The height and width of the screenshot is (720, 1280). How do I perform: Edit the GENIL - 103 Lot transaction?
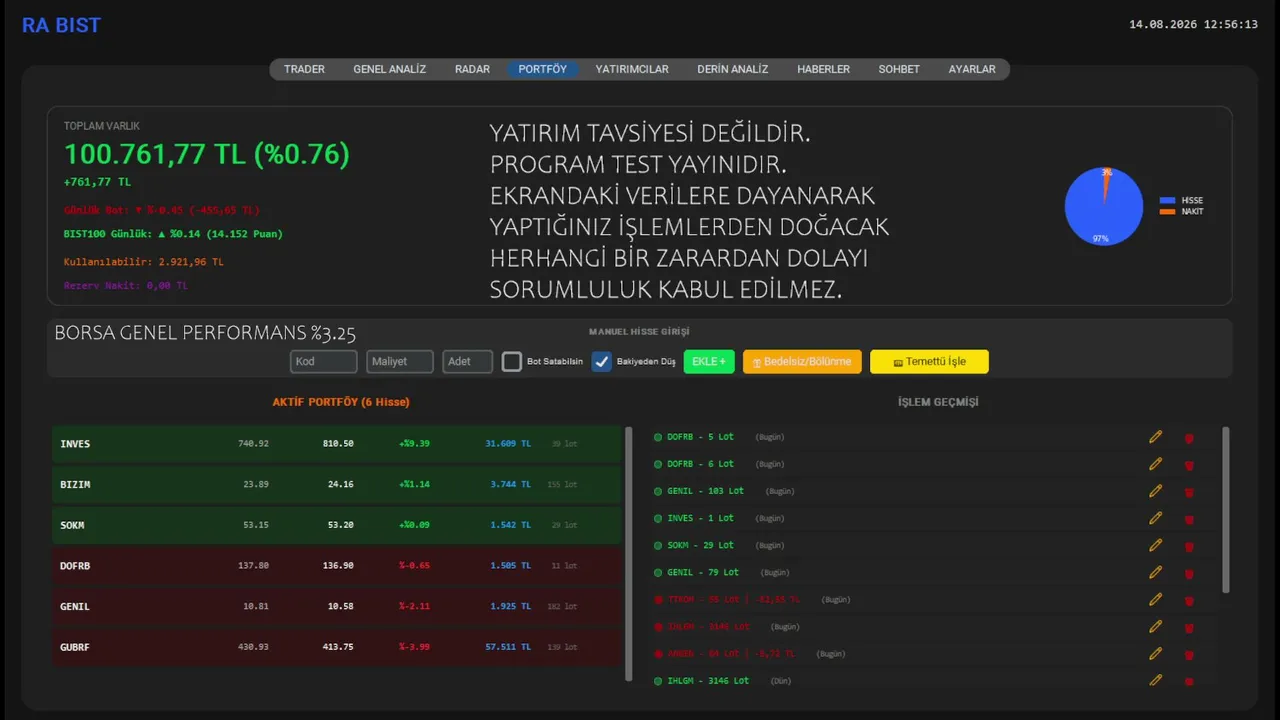click(x=1155, y=491)
